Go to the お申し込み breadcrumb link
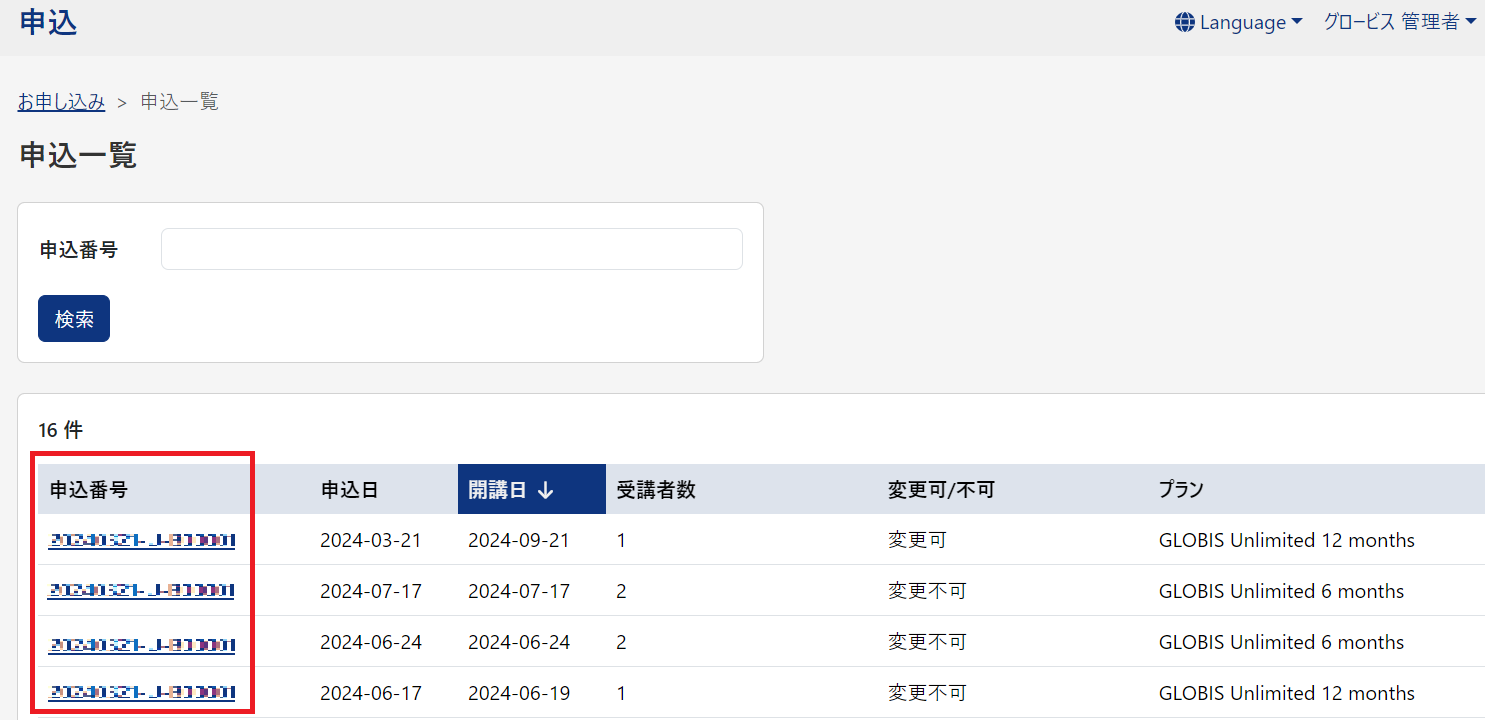Image resolution: width=1485 pixels, height=720 pixels. [61, 101]
